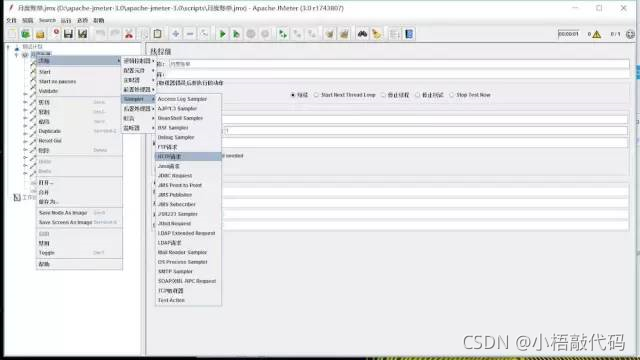Image resolution: width=640 pixels, height=360 pixels.
Task: Click the blue Help book icon
Action: coord(409,34)
